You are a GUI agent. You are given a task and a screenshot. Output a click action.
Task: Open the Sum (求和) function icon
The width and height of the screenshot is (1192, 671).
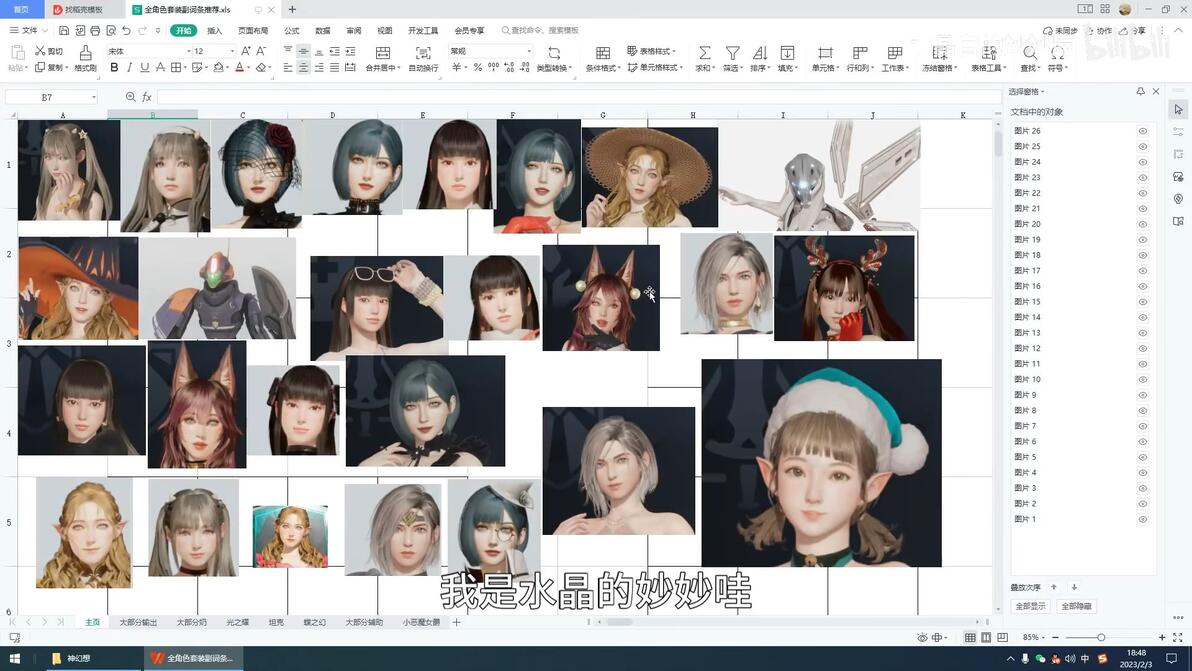(x=704, y=53)
